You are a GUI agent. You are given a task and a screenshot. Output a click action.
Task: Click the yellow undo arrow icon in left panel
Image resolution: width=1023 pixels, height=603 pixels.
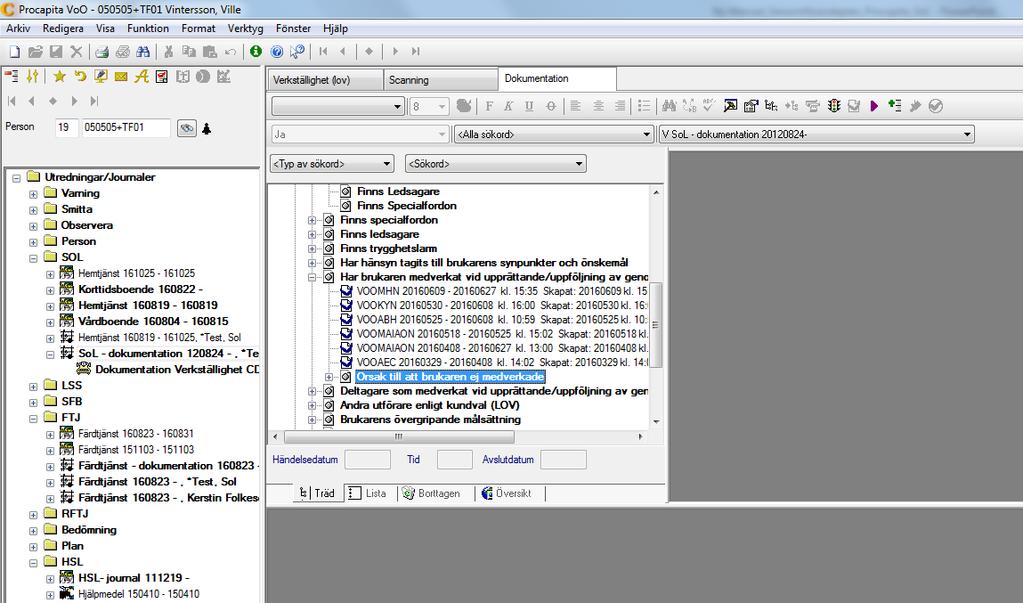pyautogui.click(x=80, y=76)
